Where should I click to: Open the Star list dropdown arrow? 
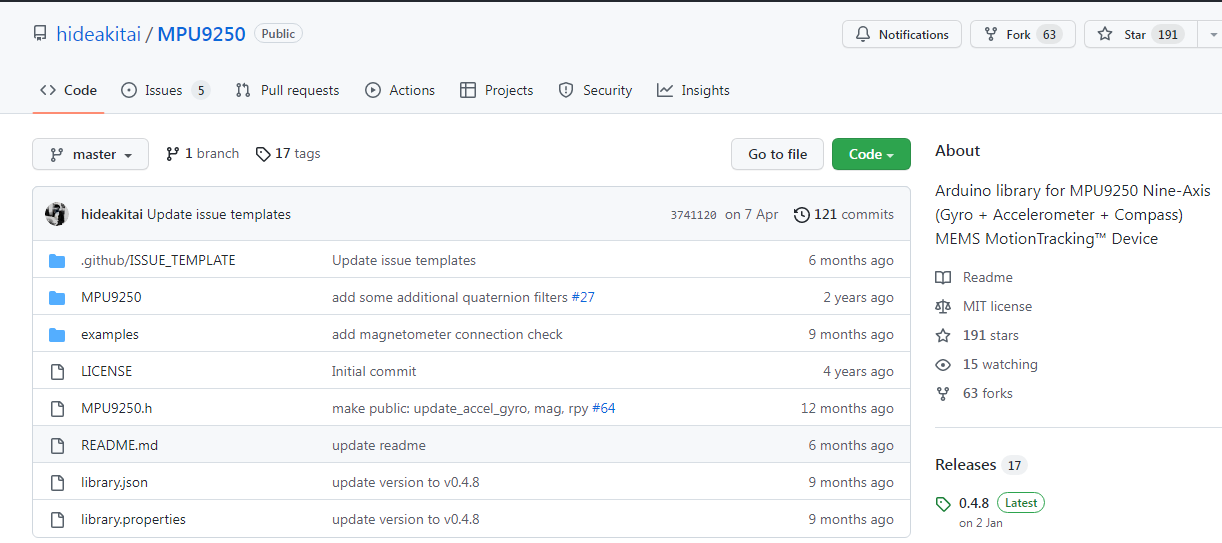[x=1212, y=35]
